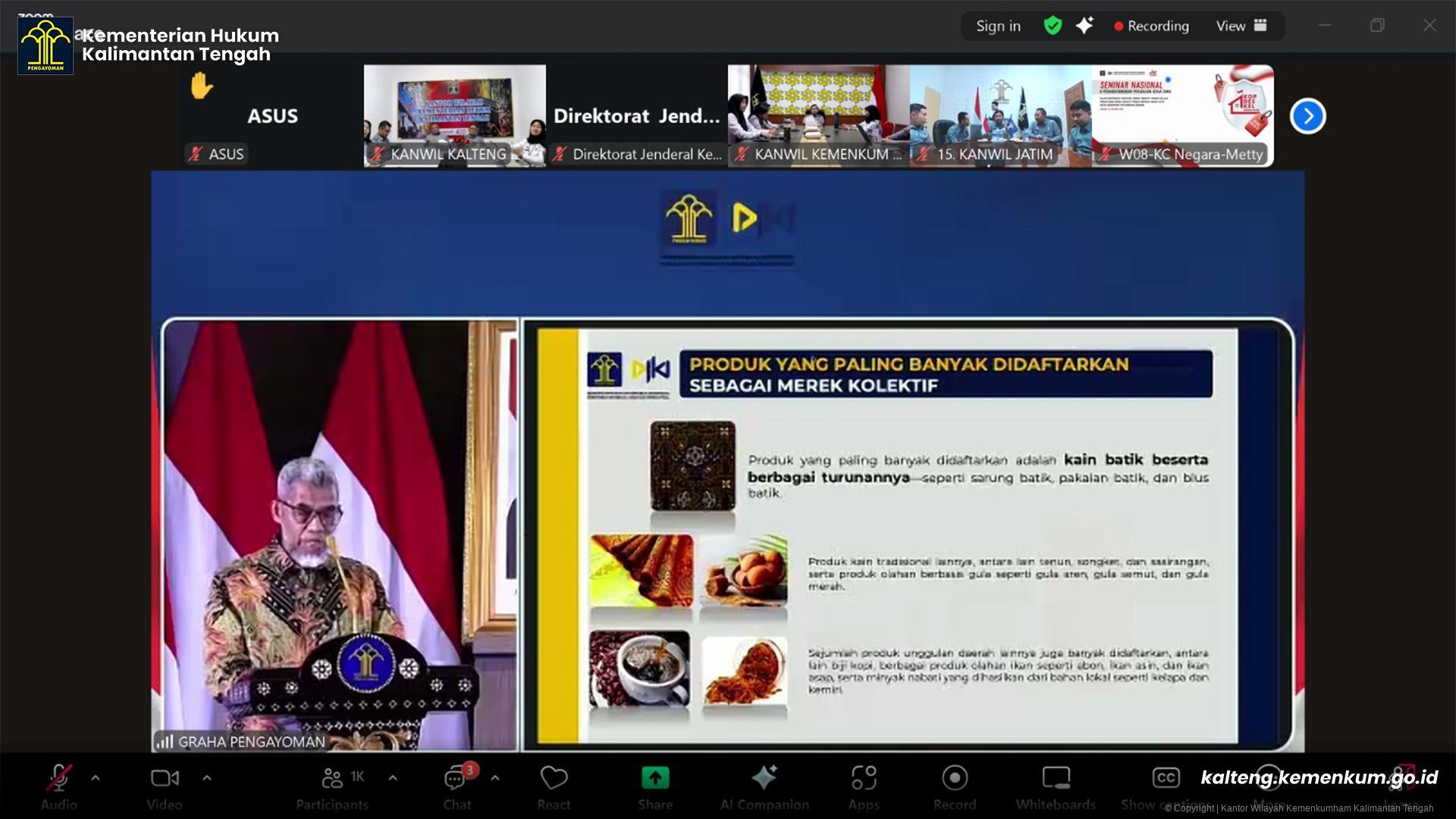The width and height of the screenshot is (1456, 819).
Task: Open the Apps icon
Action: pyautogui.click(x=864, y=779)
